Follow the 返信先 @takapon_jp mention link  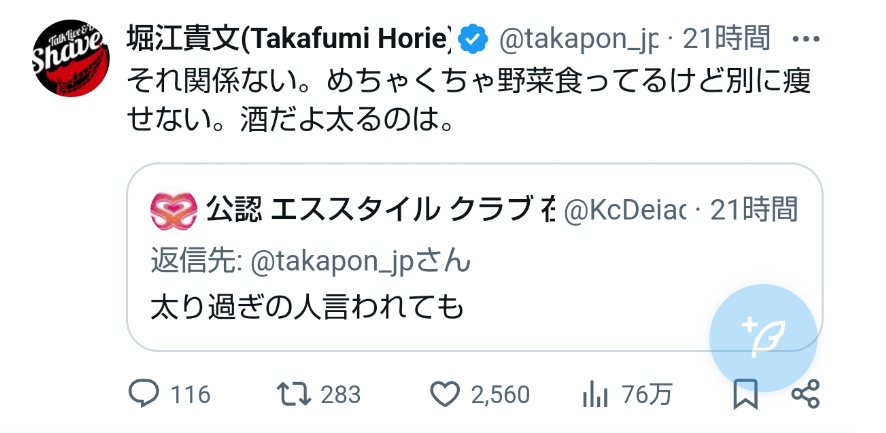point(359,262)
